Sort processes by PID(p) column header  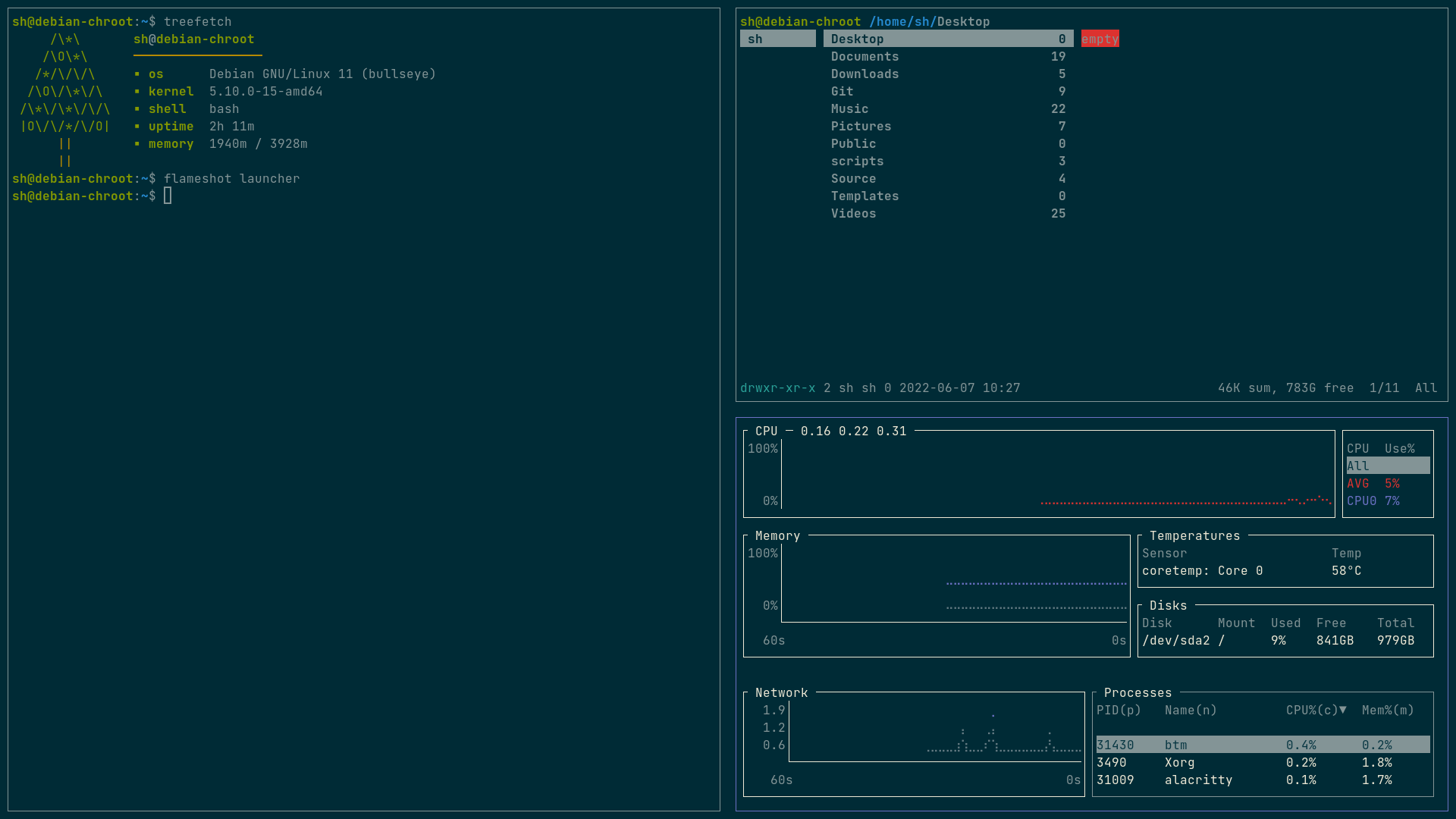[1119, 711]
